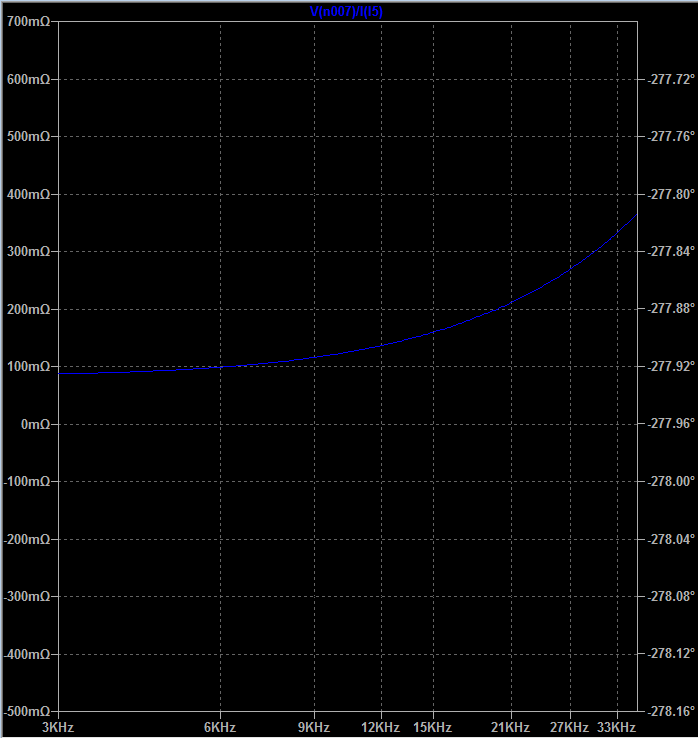The height and width of the screenshot is (738, 698).
Task: Click the -278.16° phase axis label
Action: tap(671, 711)
